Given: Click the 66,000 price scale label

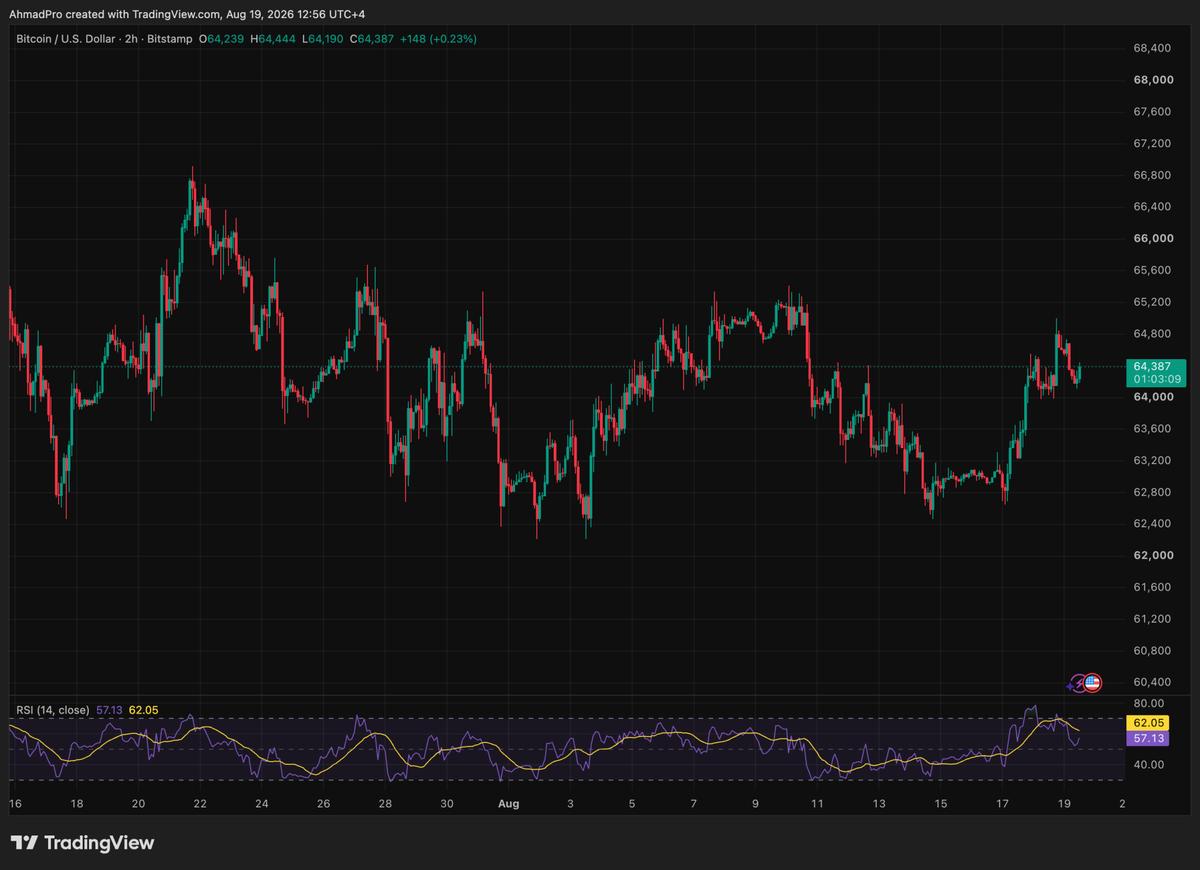Looking at the screenshot, I should click(x=1153, y=238).
